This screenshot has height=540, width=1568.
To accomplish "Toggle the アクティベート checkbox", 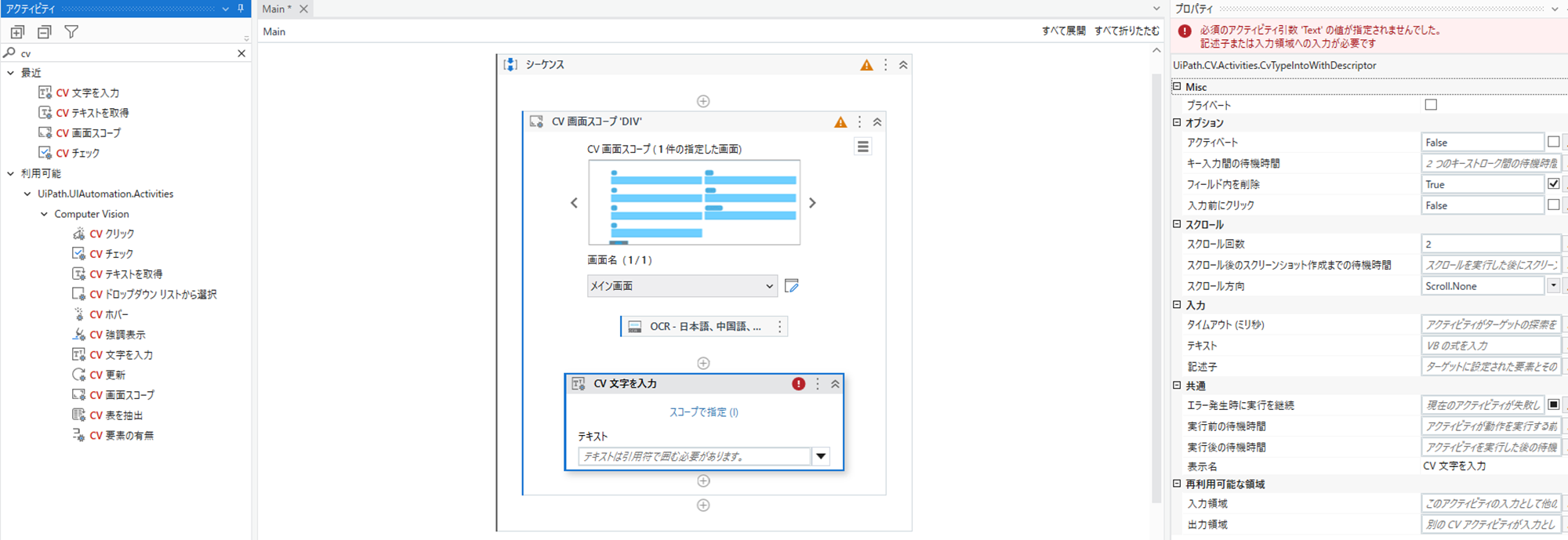I will tap(1553, 142).
